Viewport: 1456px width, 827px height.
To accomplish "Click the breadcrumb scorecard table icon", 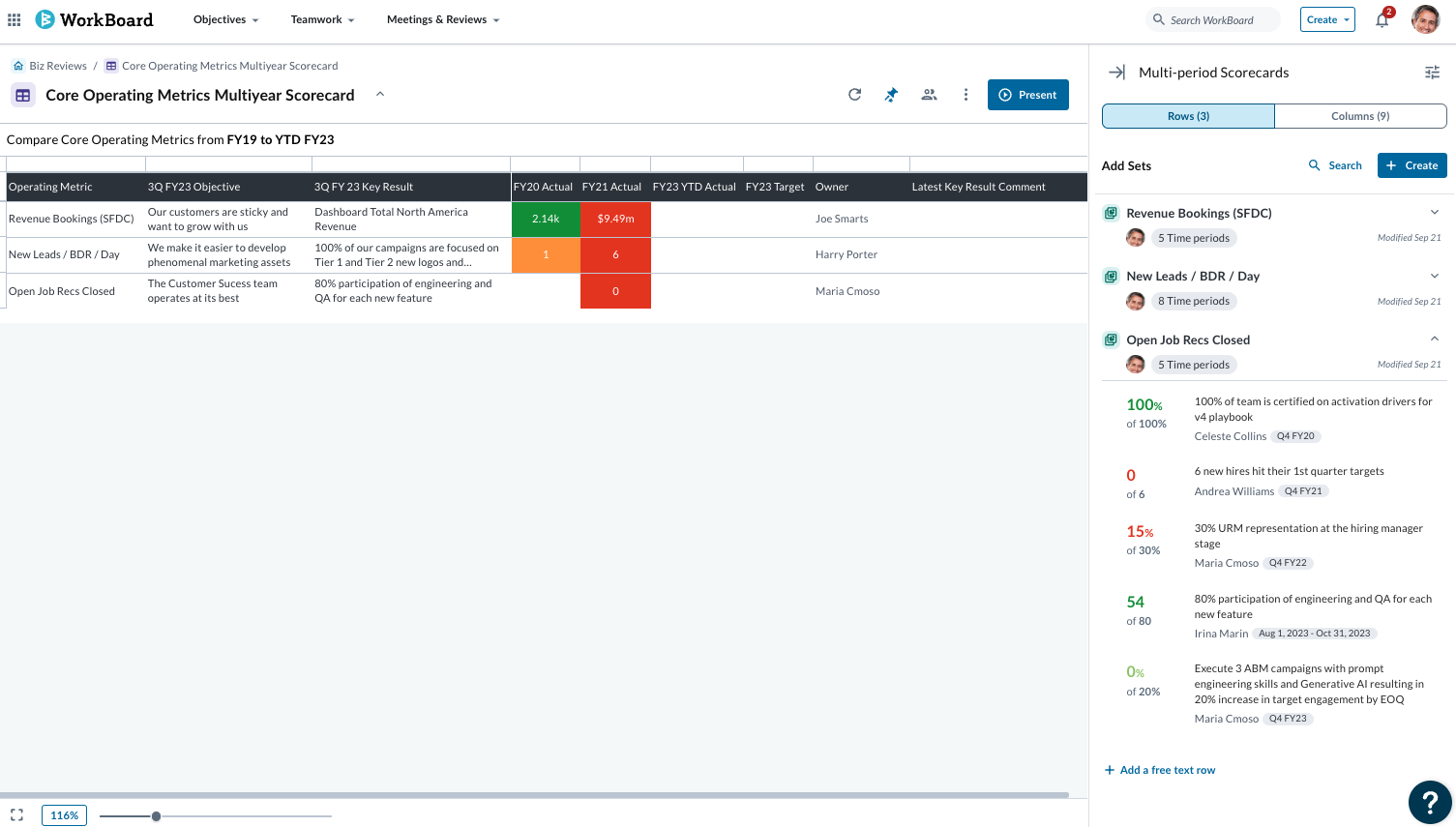I will 111,66.
